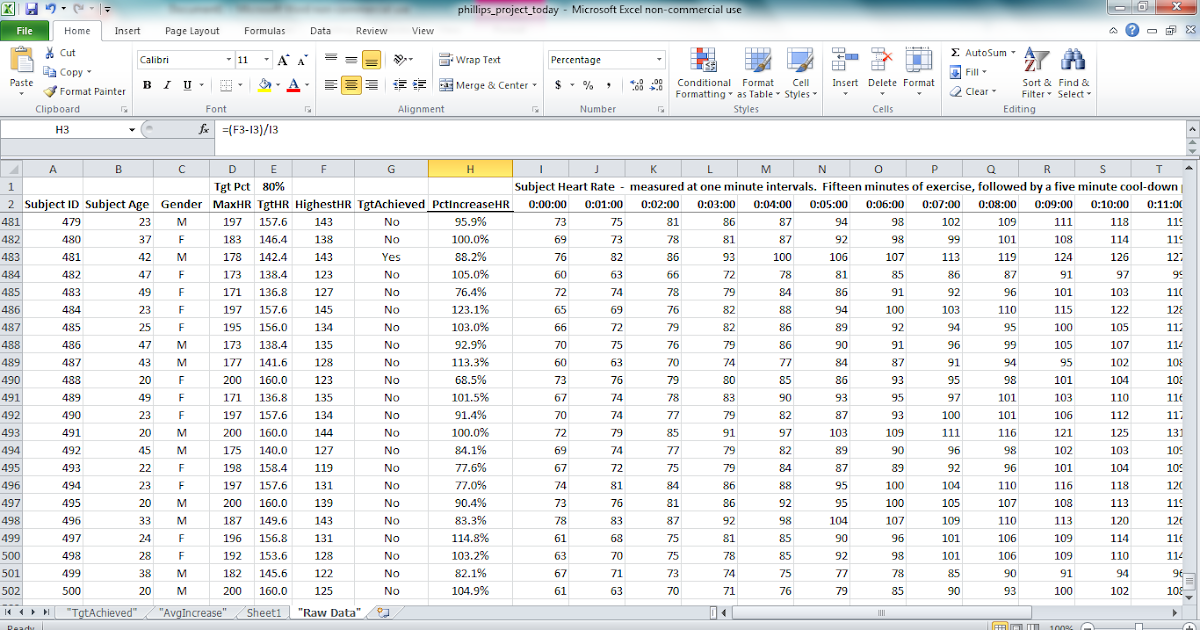
Task: Open the font size dropdown
Action: [266, 60]
